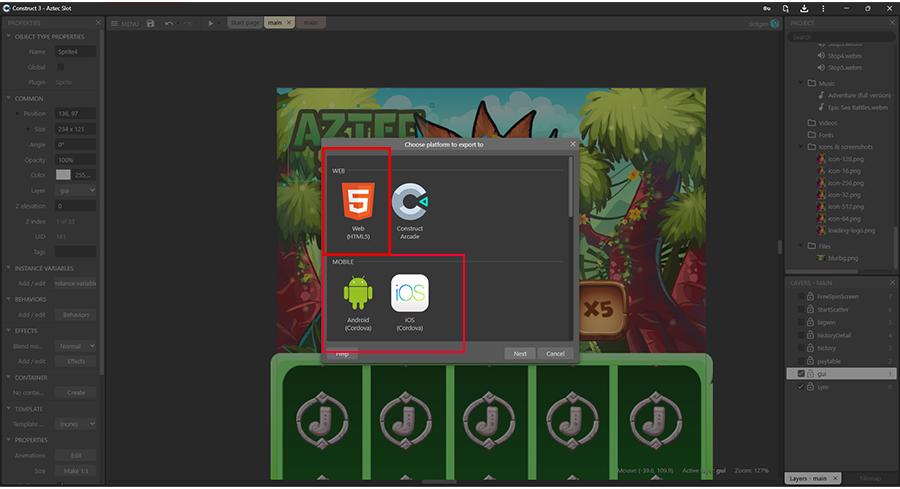Toggle lock on gui layer
The height and width of the screenshot is (489, 900).
coord(810,374)
